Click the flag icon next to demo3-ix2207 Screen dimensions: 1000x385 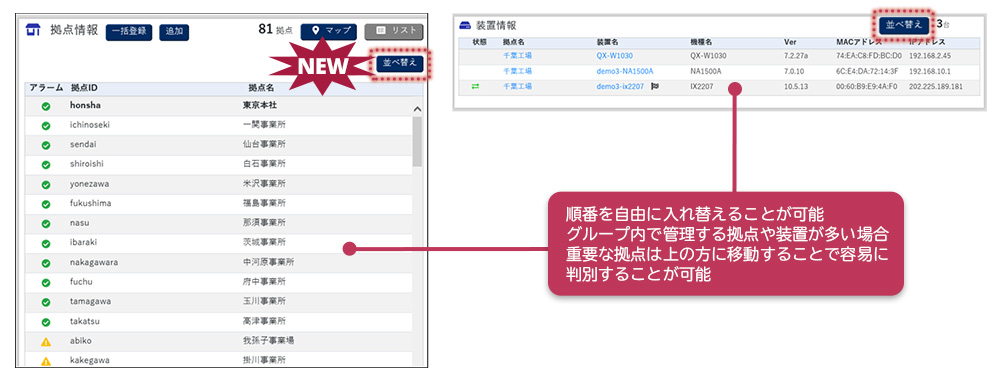tap(654, 87)
